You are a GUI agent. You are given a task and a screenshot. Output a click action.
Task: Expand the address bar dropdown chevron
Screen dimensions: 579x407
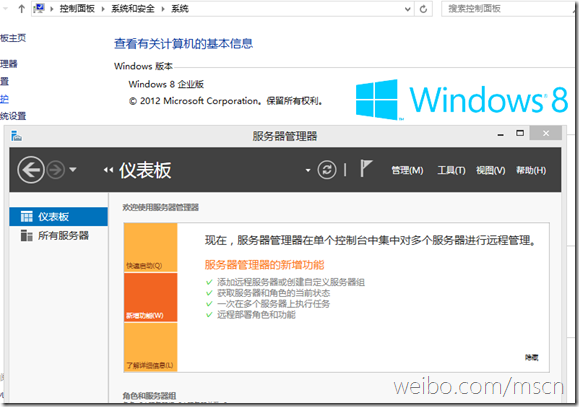click(408, 9)
